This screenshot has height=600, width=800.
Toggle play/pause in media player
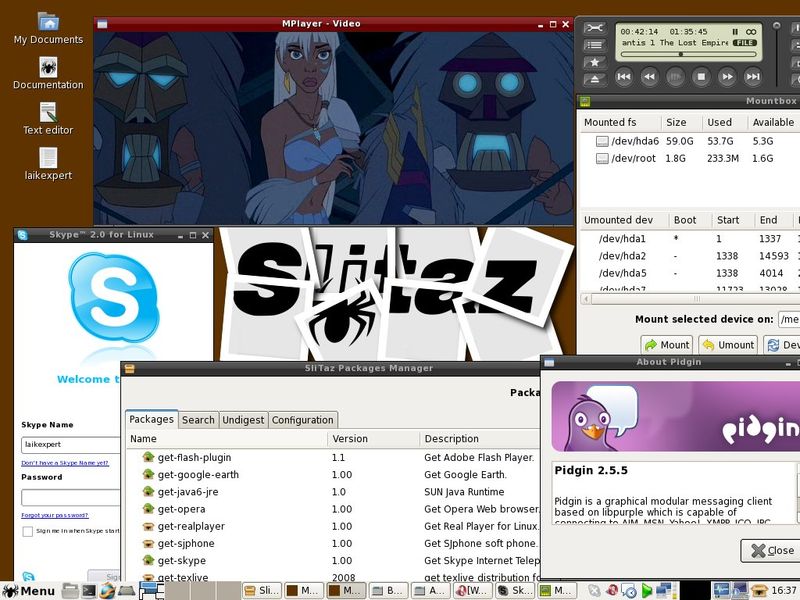click(676, 77)
